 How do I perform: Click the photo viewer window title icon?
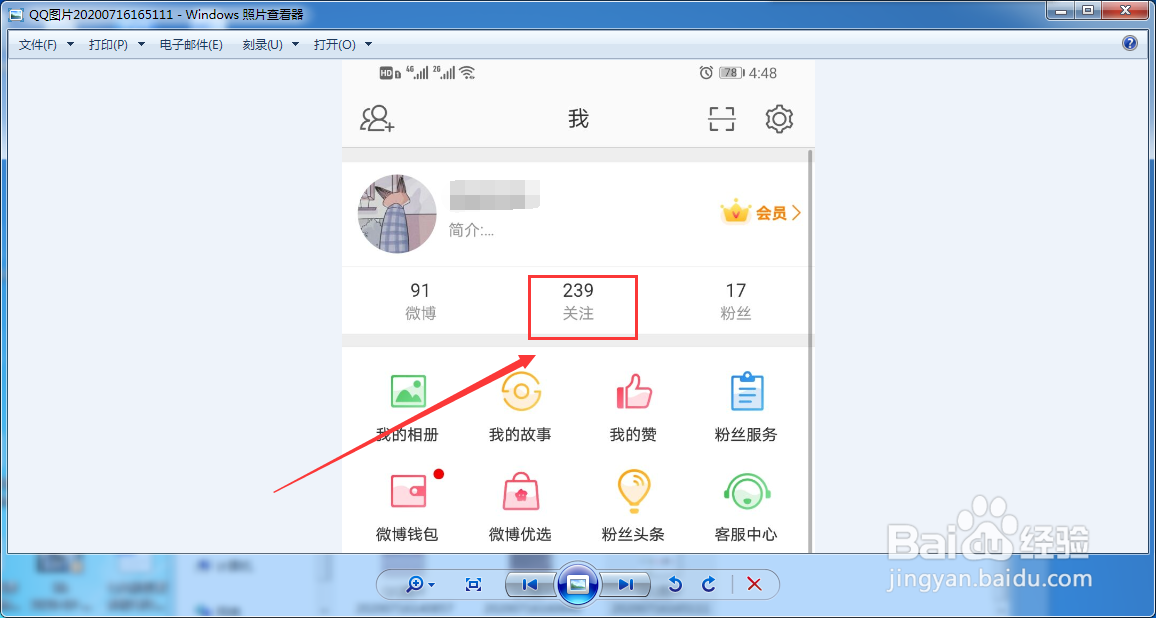click(x=15, y=14)
